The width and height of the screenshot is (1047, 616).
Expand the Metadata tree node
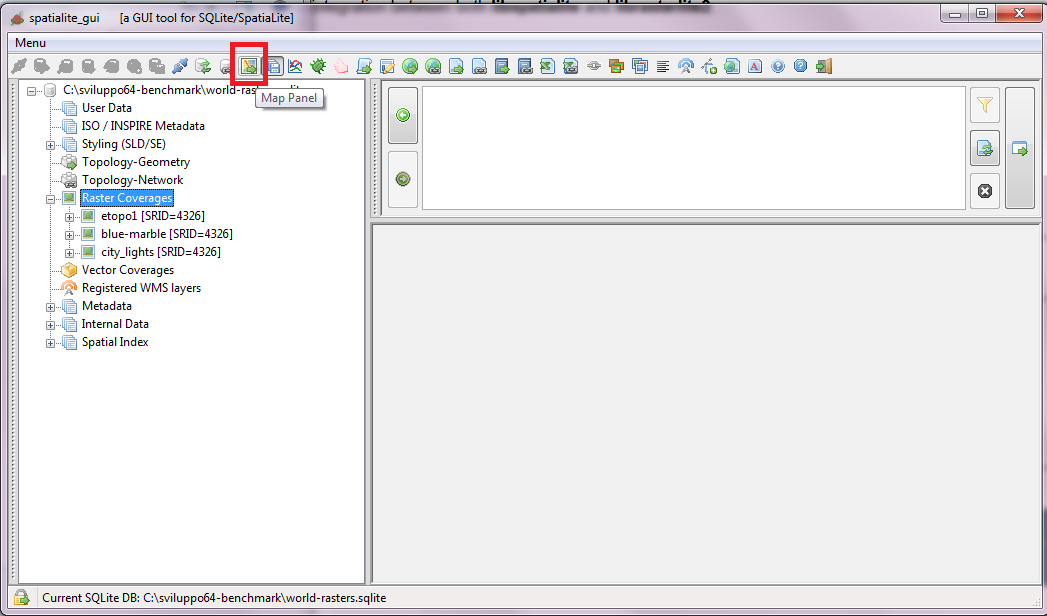click(x=50, y=307)
